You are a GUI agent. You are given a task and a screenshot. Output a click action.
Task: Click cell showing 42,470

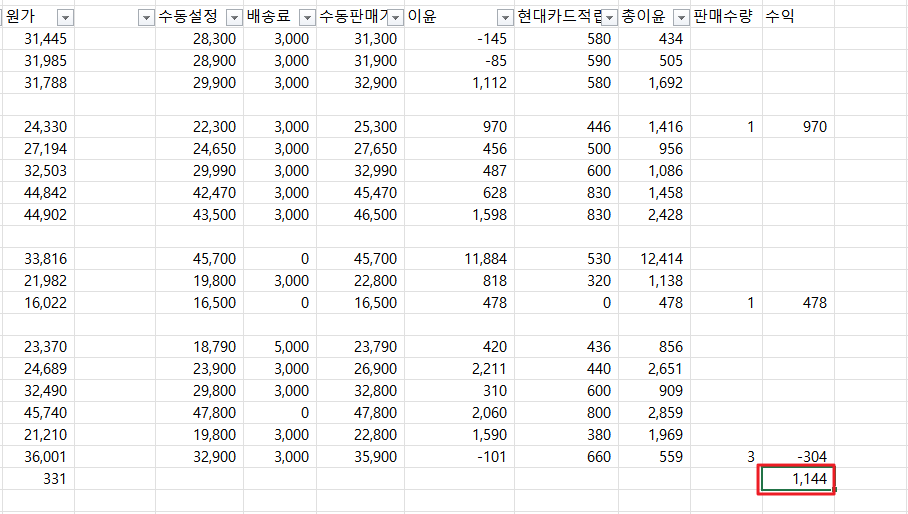(199, 193)
